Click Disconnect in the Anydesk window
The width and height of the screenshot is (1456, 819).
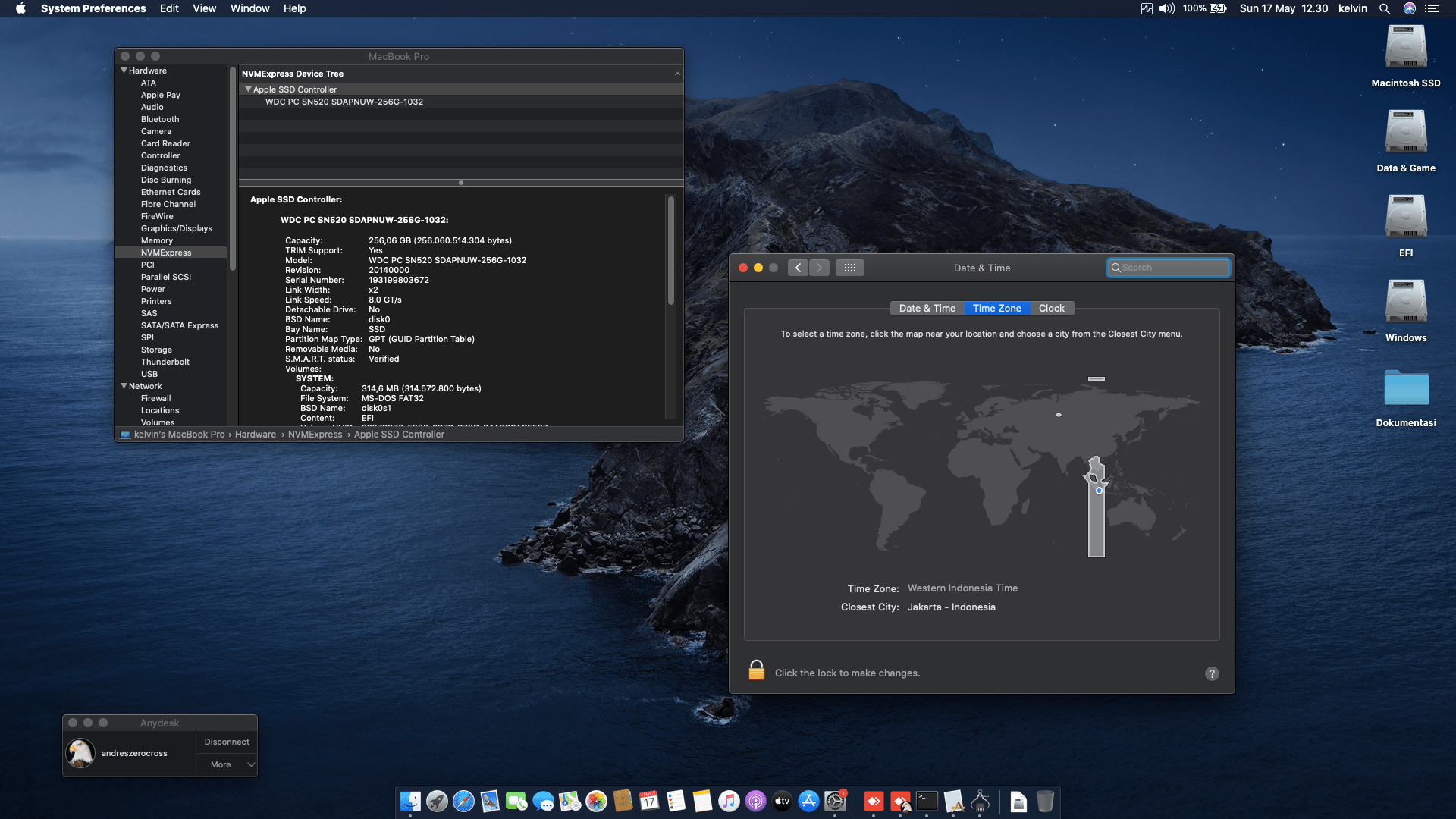pos(227,742)
